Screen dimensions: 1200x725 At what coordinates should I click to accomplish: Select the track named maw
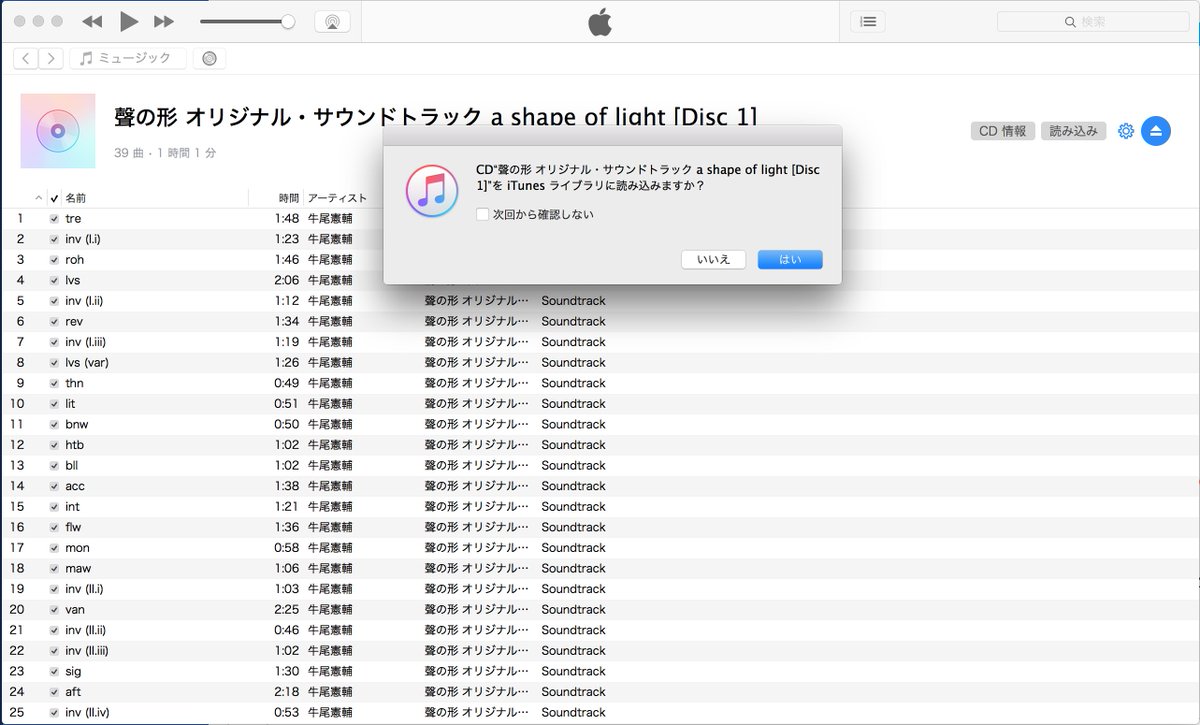pyautogui.click(x=78, y=568)
